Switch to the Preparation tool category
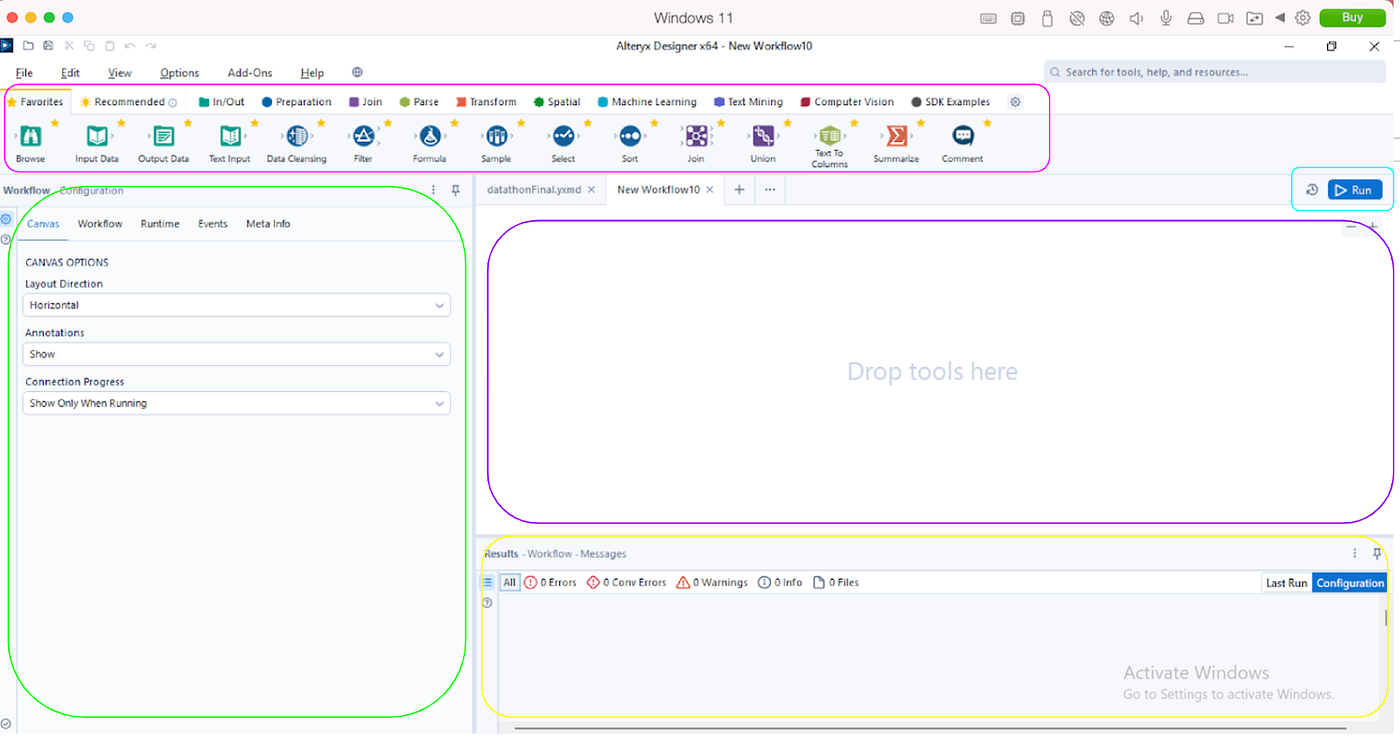This screenshot has height=738, width=1400. tap(296, 102)
